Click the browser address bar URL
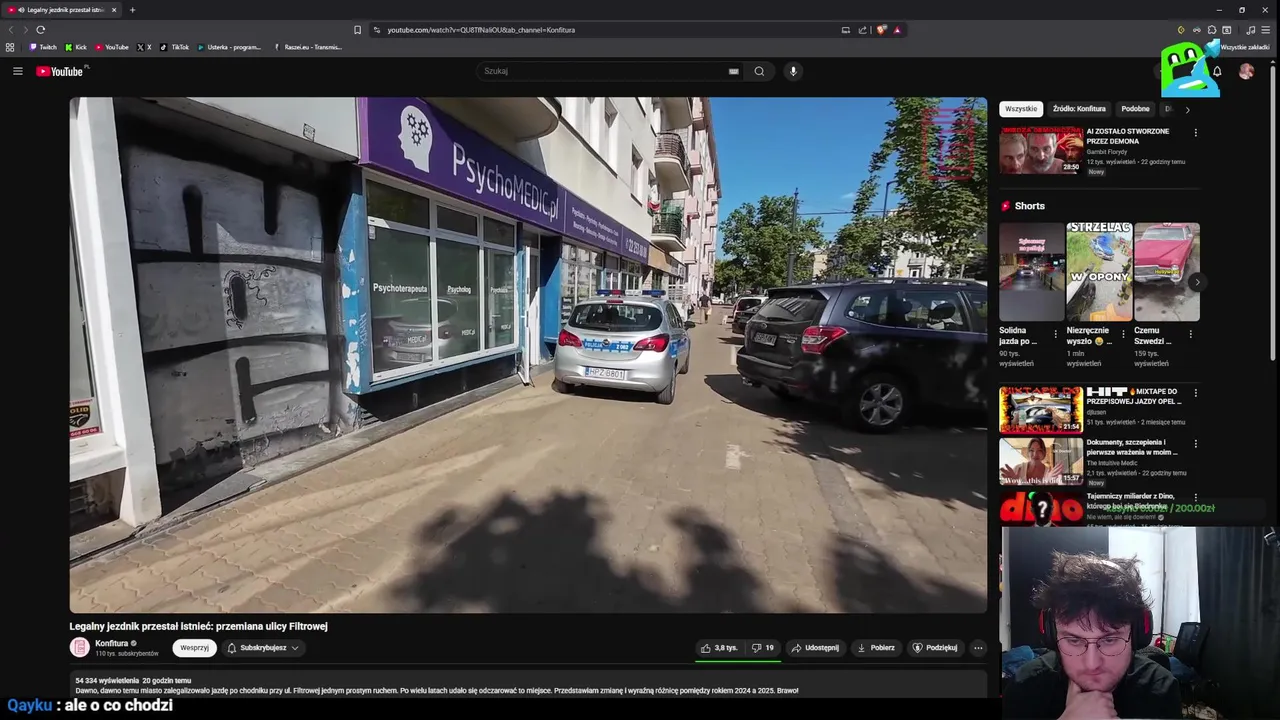This screenshot has width=1280, height=720. click(x=481, y=30)
